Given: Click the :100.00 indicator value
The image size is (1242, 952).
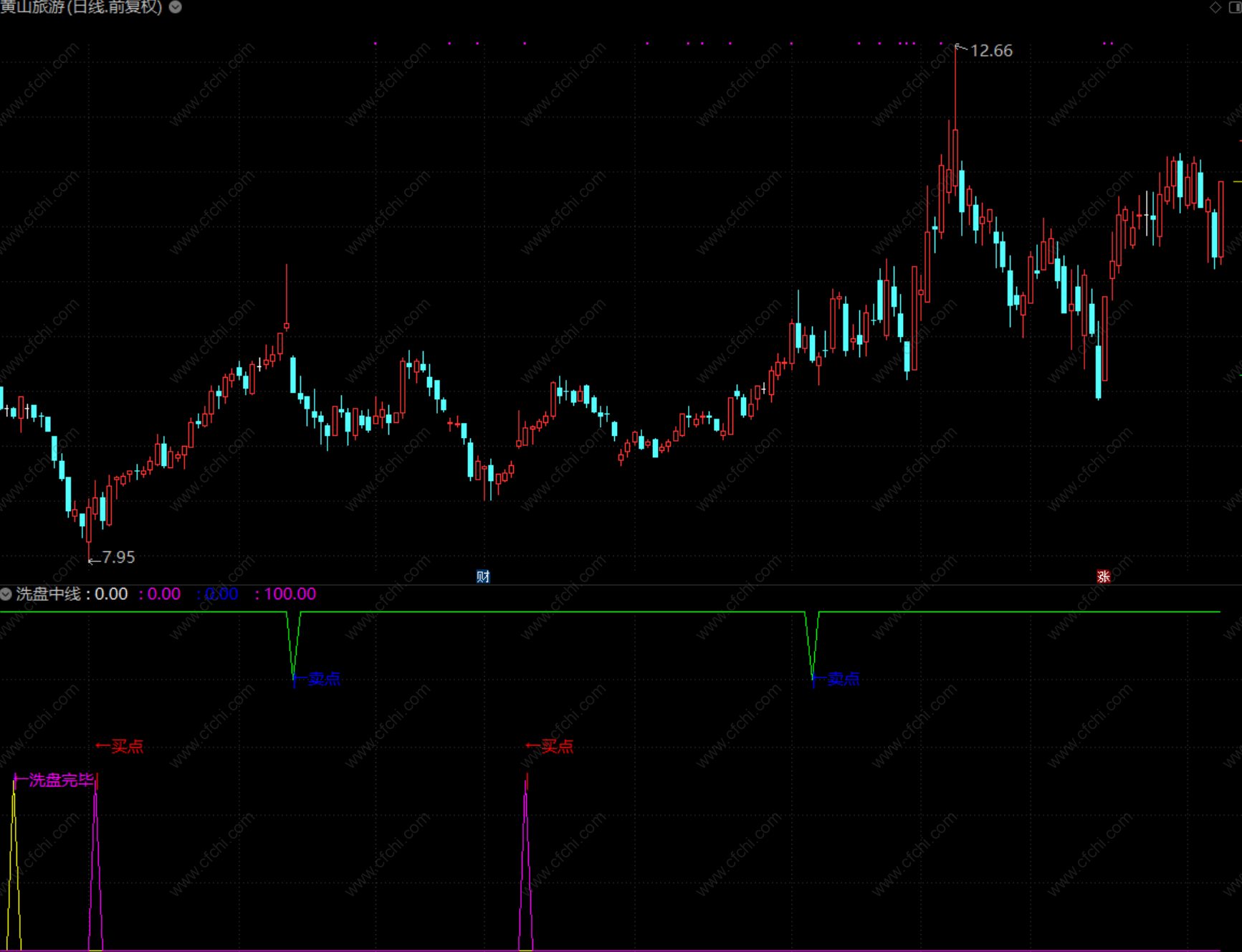Looking at the screenshot, I should coord(285,594).
